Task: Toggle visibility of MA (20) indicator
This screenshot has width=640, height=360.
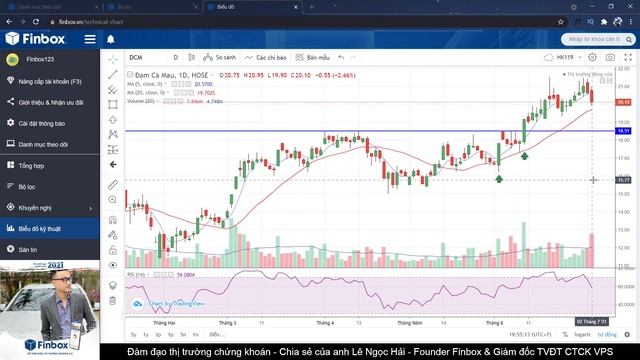Action: 177,93
